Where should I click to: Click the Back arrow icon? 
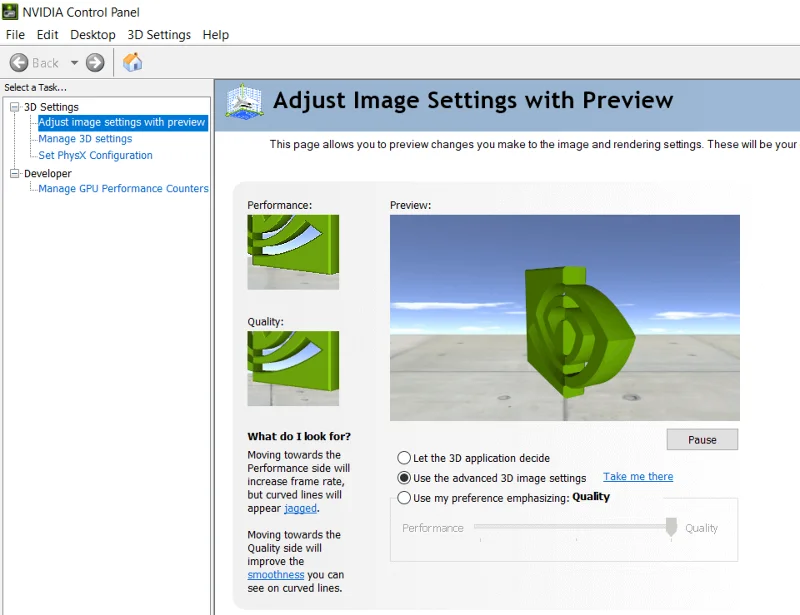click(19, 63)
